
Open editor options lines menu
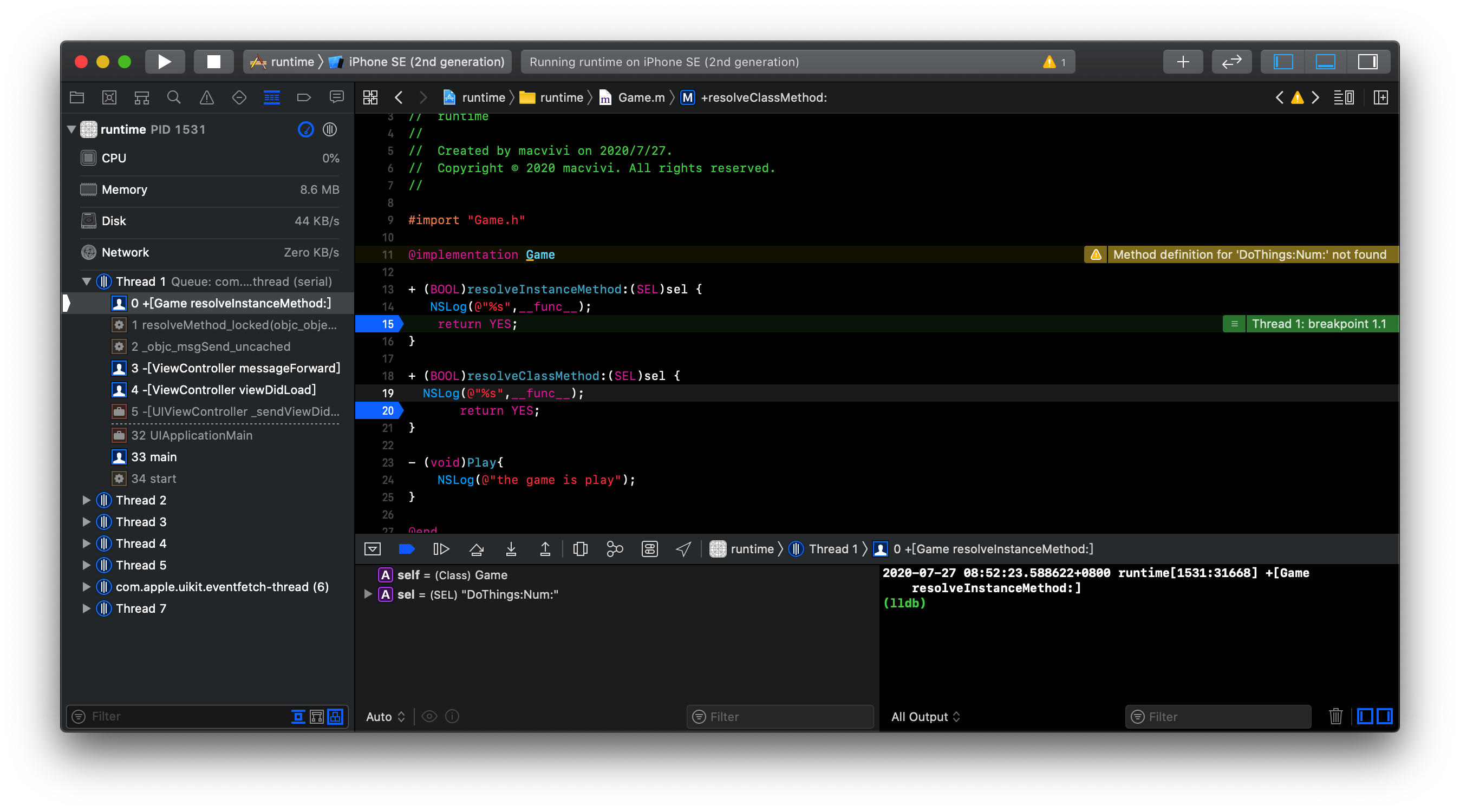(1343, 97)
